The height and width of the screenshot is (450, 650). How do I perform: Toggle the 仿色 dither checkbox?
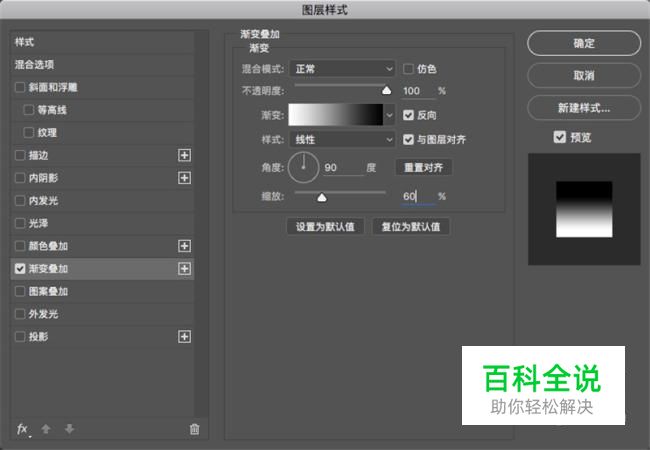(x=408, y=69)
